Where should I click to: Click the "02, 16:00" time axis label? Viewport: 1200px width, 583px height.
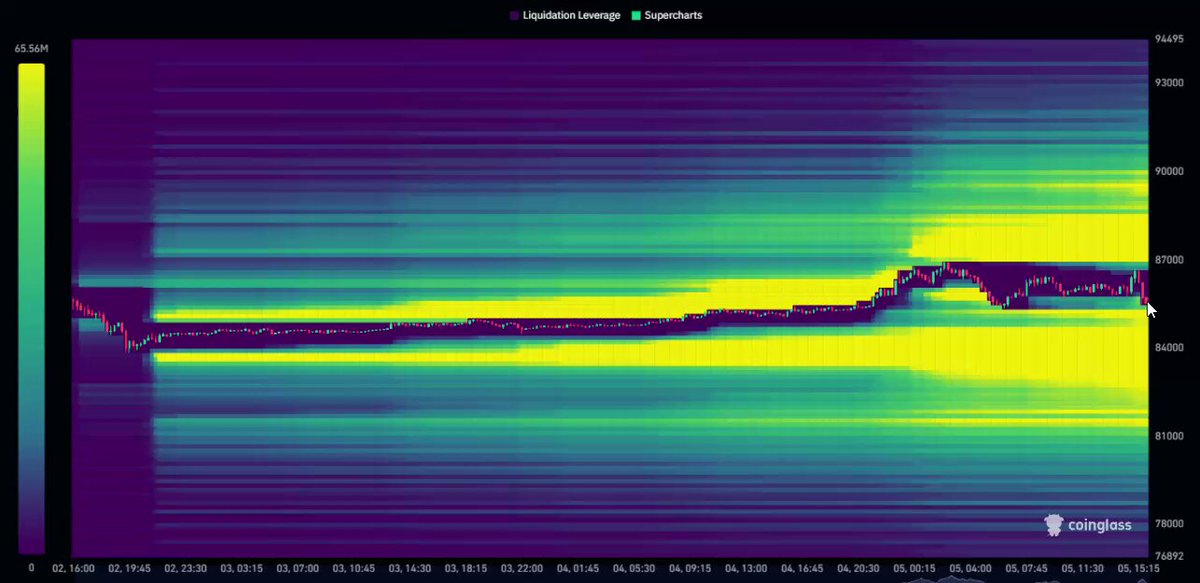pyautogui.click(x=73, y=568)
